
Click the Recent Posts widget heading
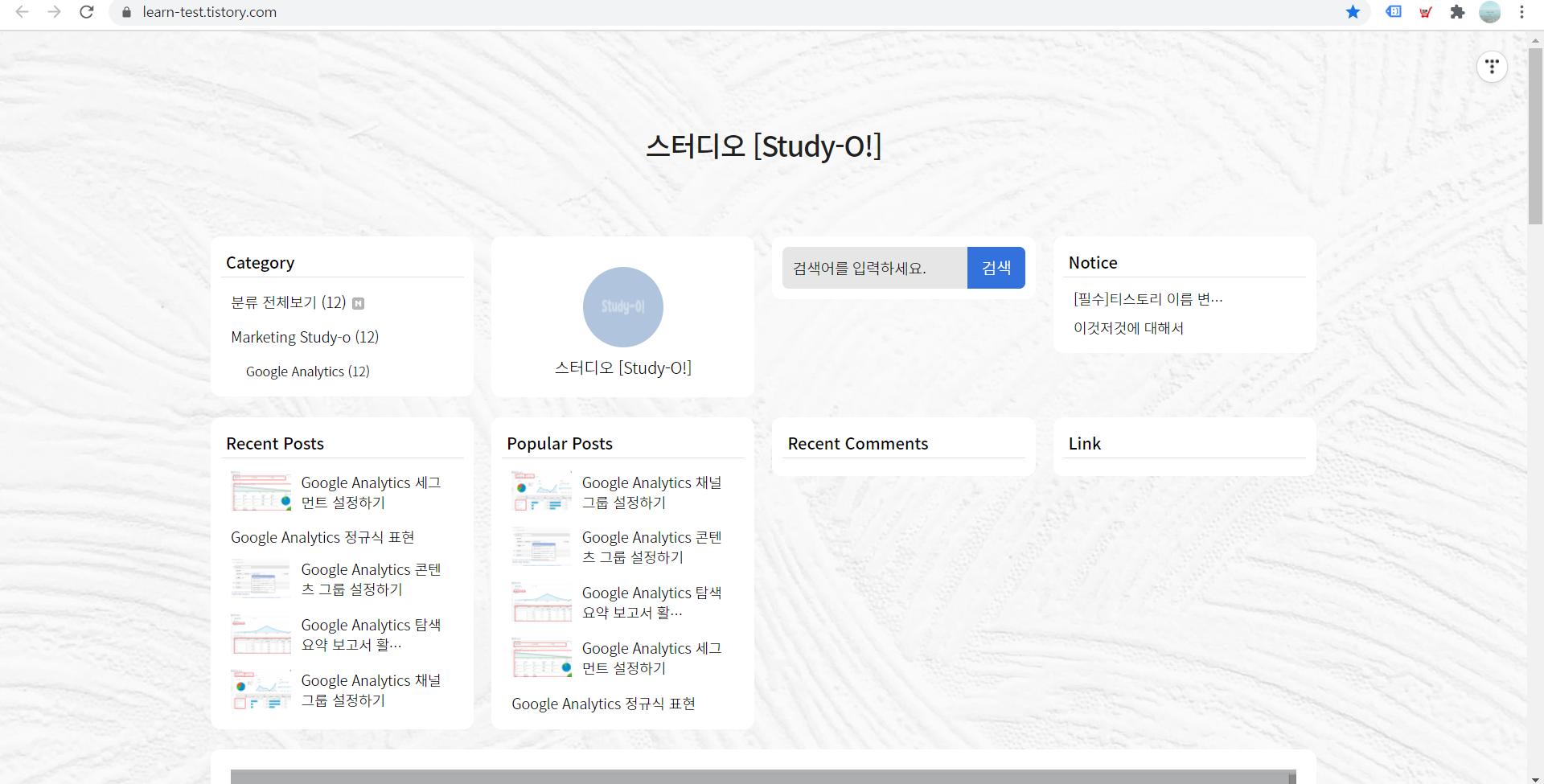(x=275, y=444)
